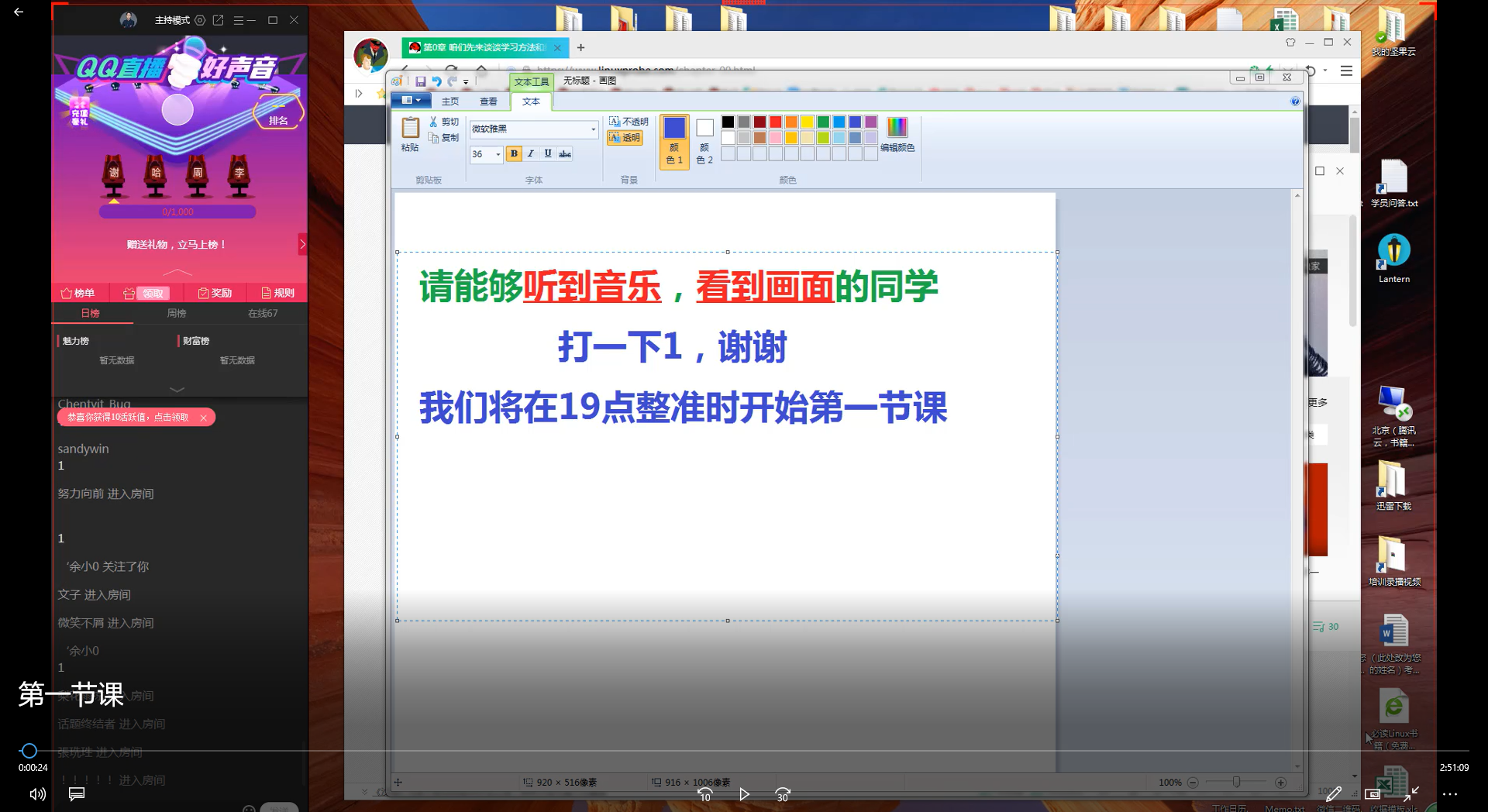
Task: Open the player more options ellipsis
Action: pyautogui.click(x=1450, y=794)
